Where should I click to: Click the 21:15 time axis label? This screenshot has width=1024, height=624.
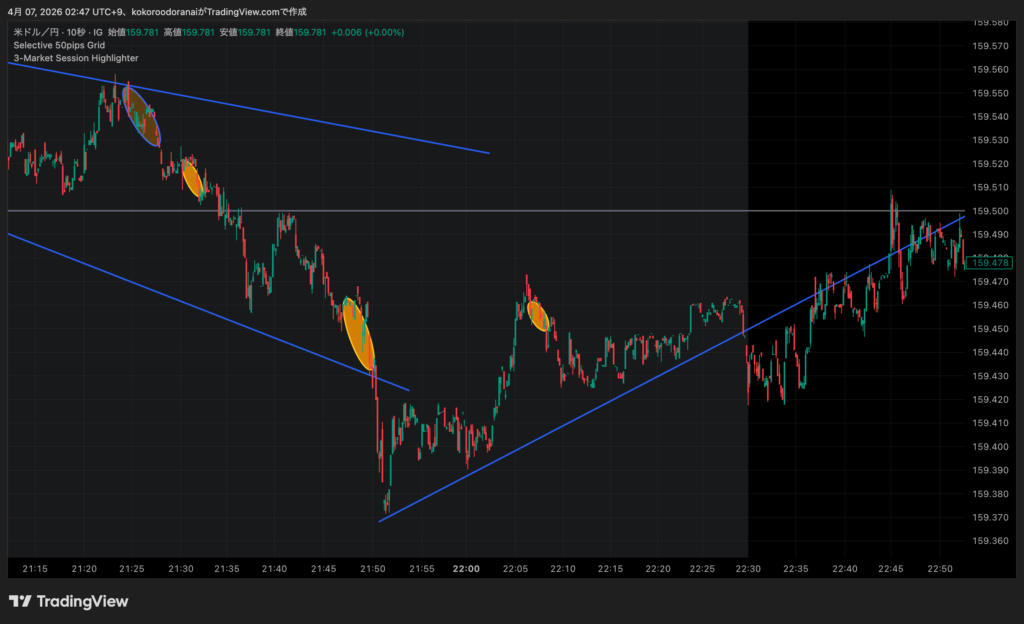point(35,569)
